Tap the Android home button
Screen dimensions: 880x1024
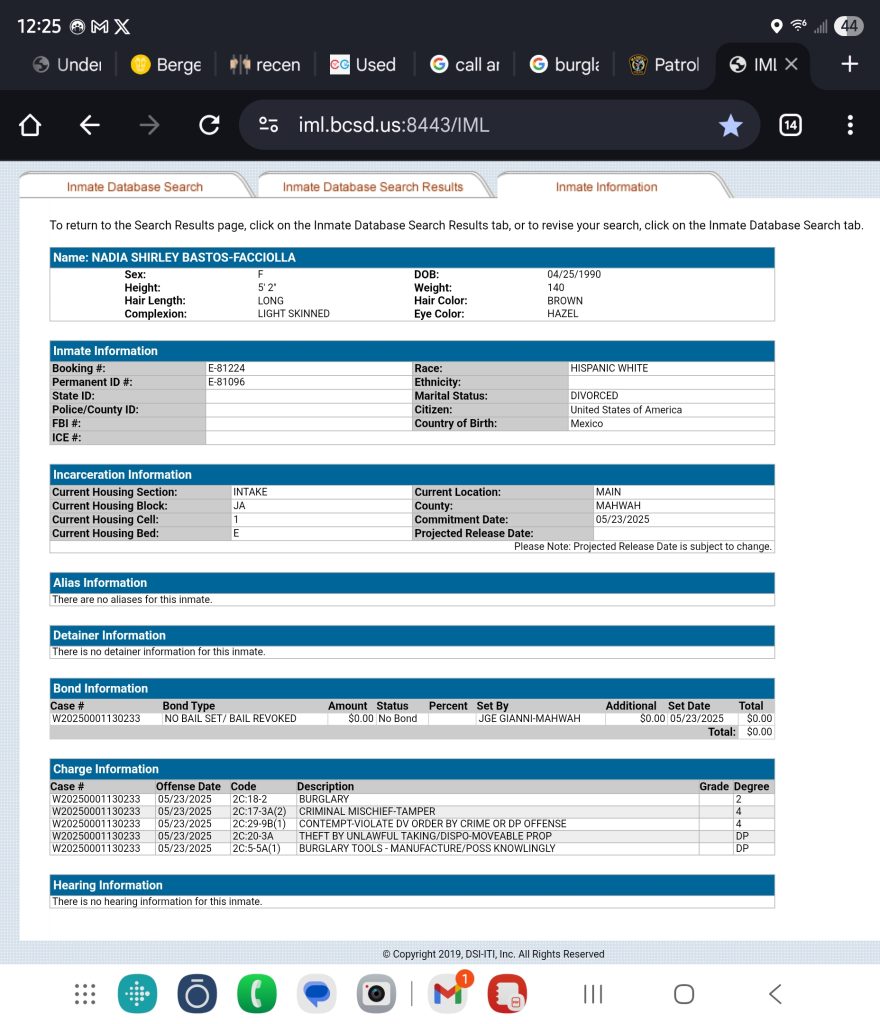684,994
